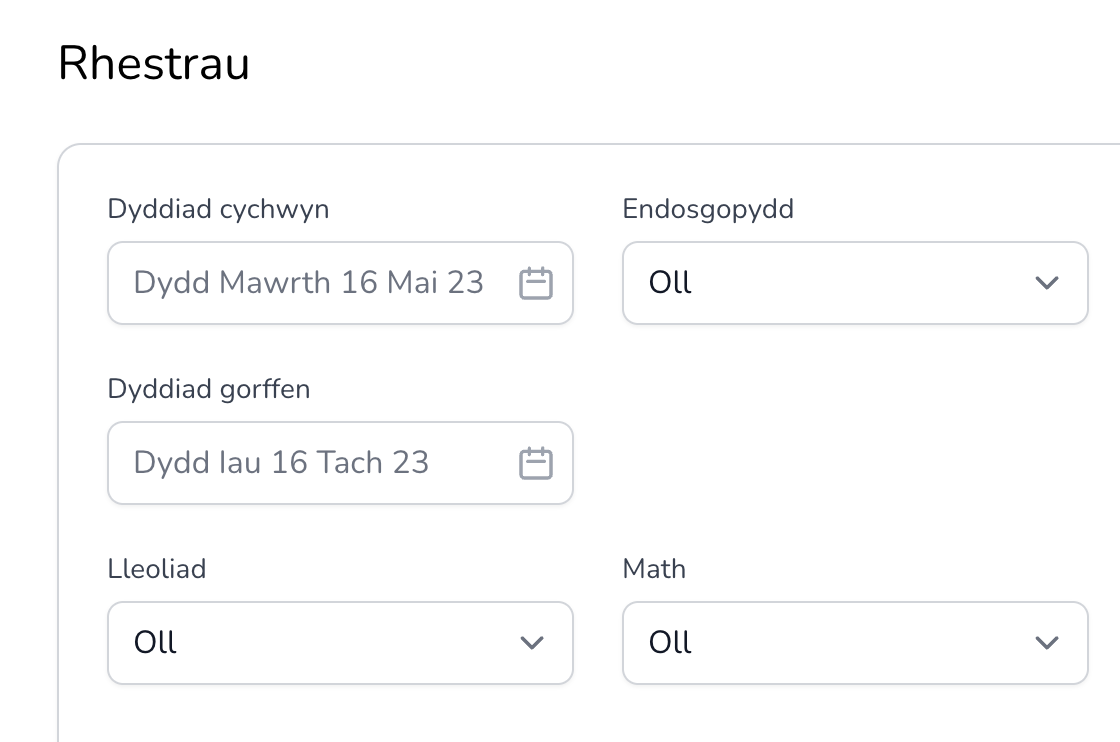Click inside the Dyddiad gorffen date field
The width and height of the screenshot is (1120, 742).
click(x=300, y=462)
